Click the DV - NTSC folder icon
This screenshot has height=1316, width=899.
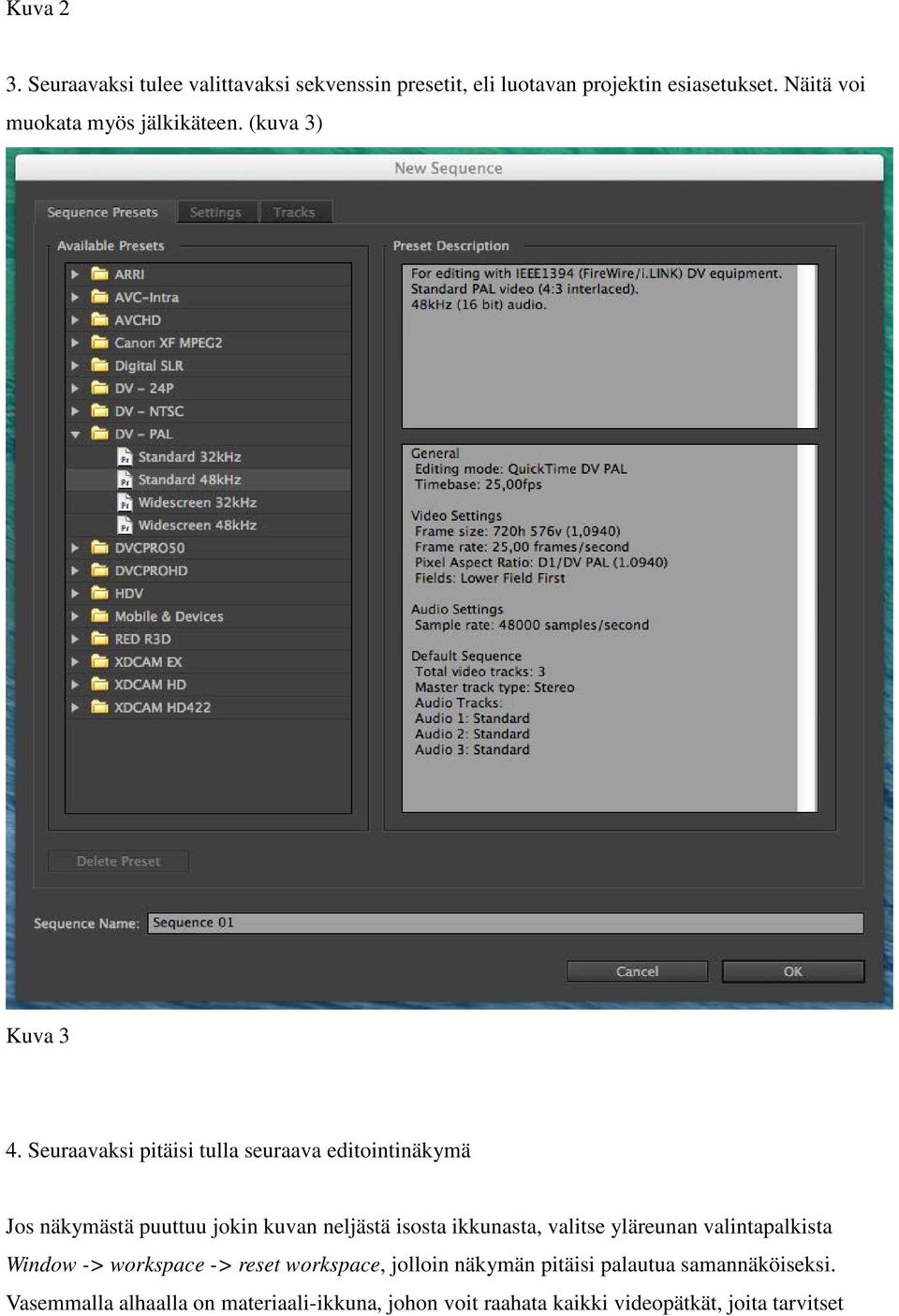pos(99,410)
